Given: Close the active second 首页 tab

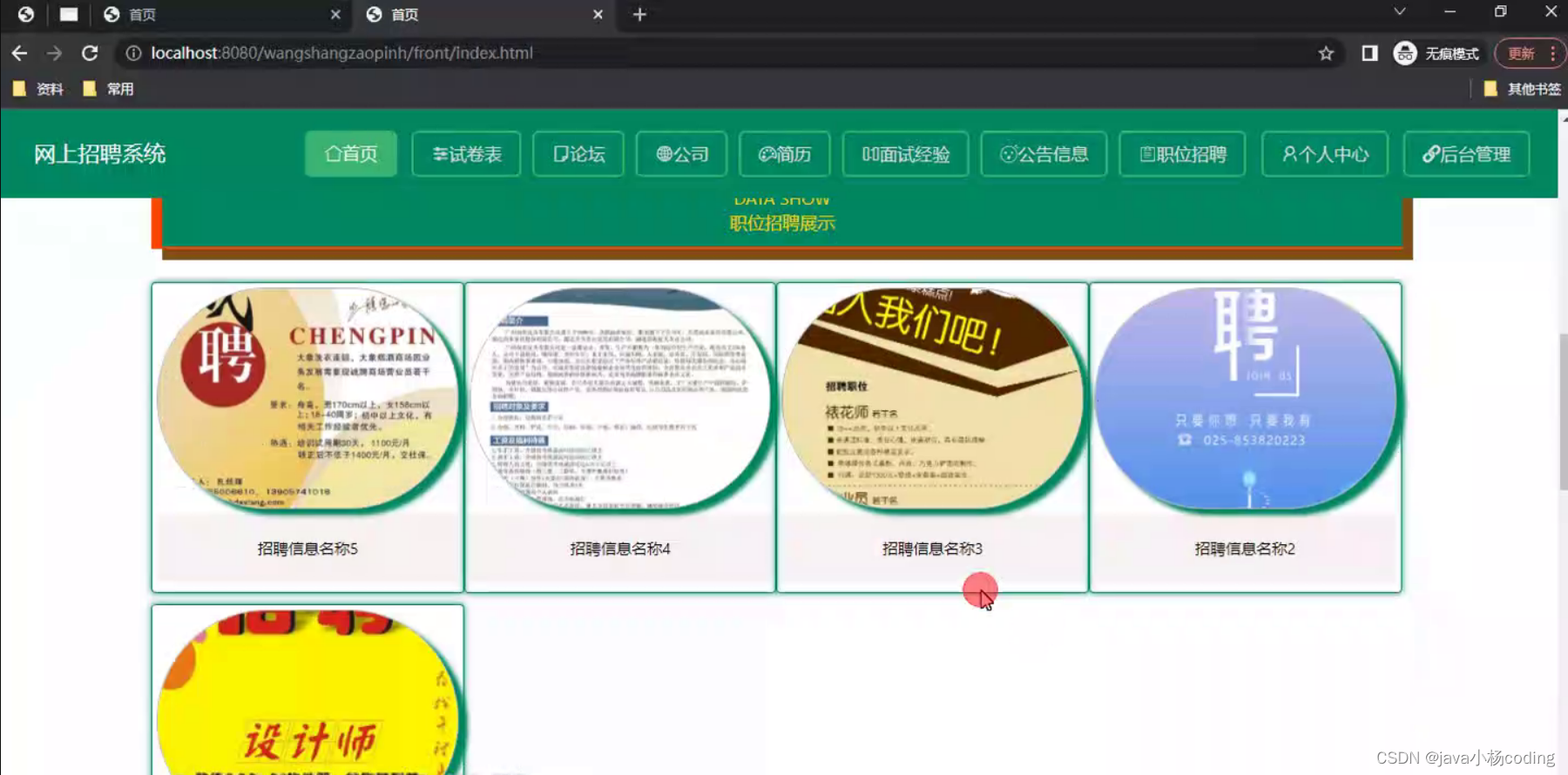Looking at the screenshot, I should point(598,14).
